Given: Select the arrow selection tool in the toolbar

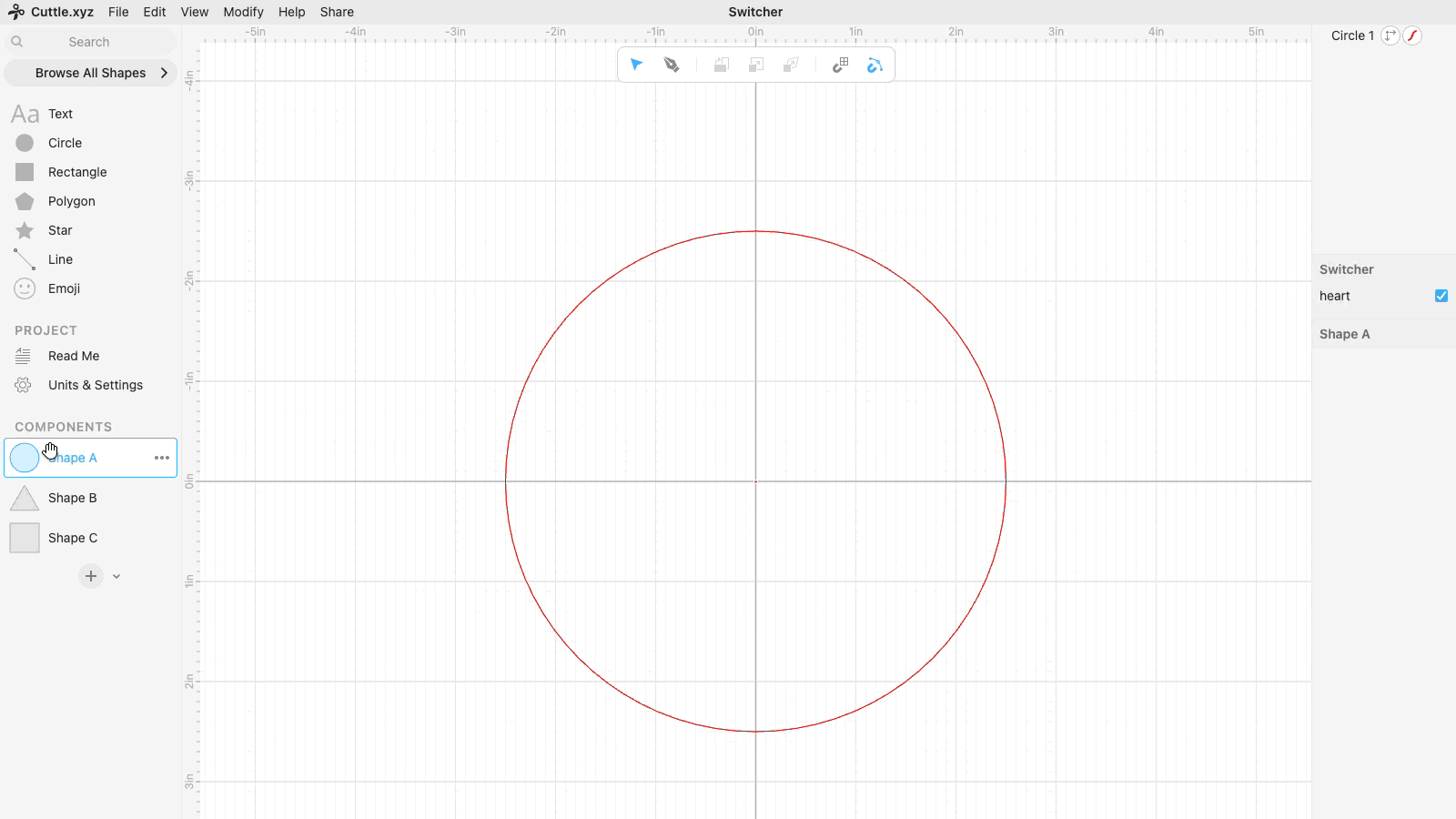Looking at the screenshot, I should (636, 65).
